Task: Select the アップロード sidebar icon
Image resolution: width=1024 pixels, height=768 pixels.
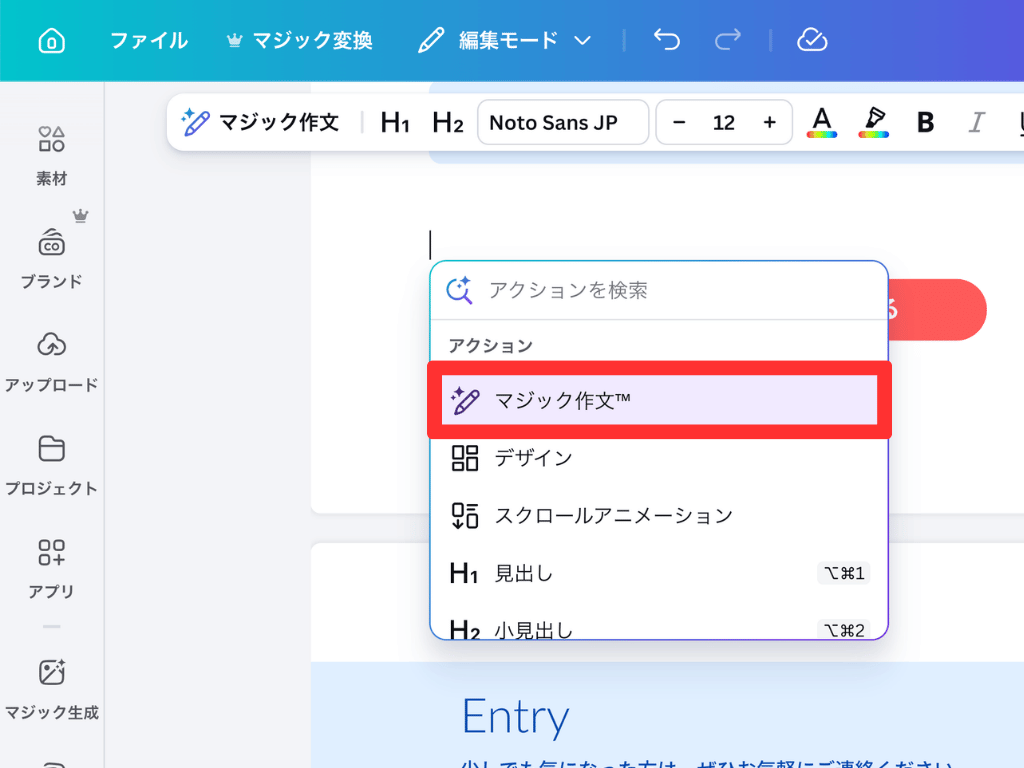Action: (51, 362)
